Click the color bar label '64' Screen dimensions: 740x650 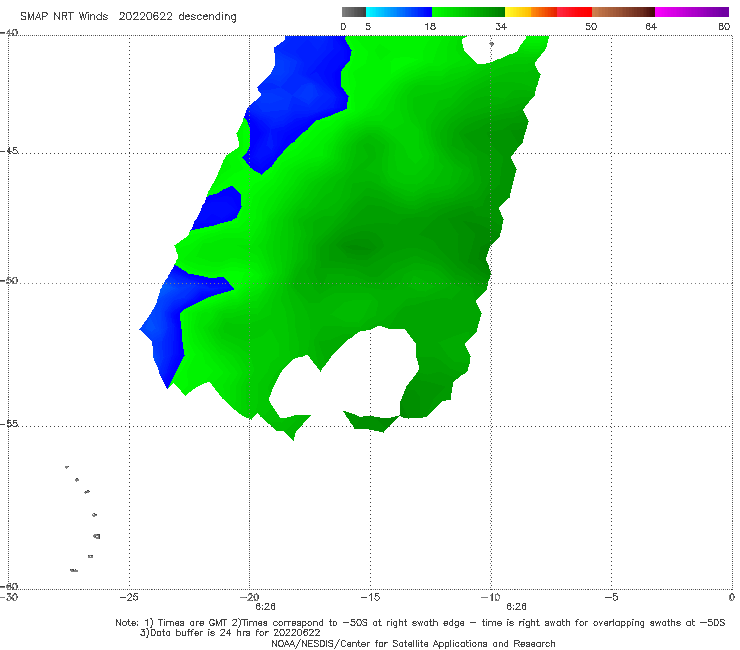coord(651,26)
